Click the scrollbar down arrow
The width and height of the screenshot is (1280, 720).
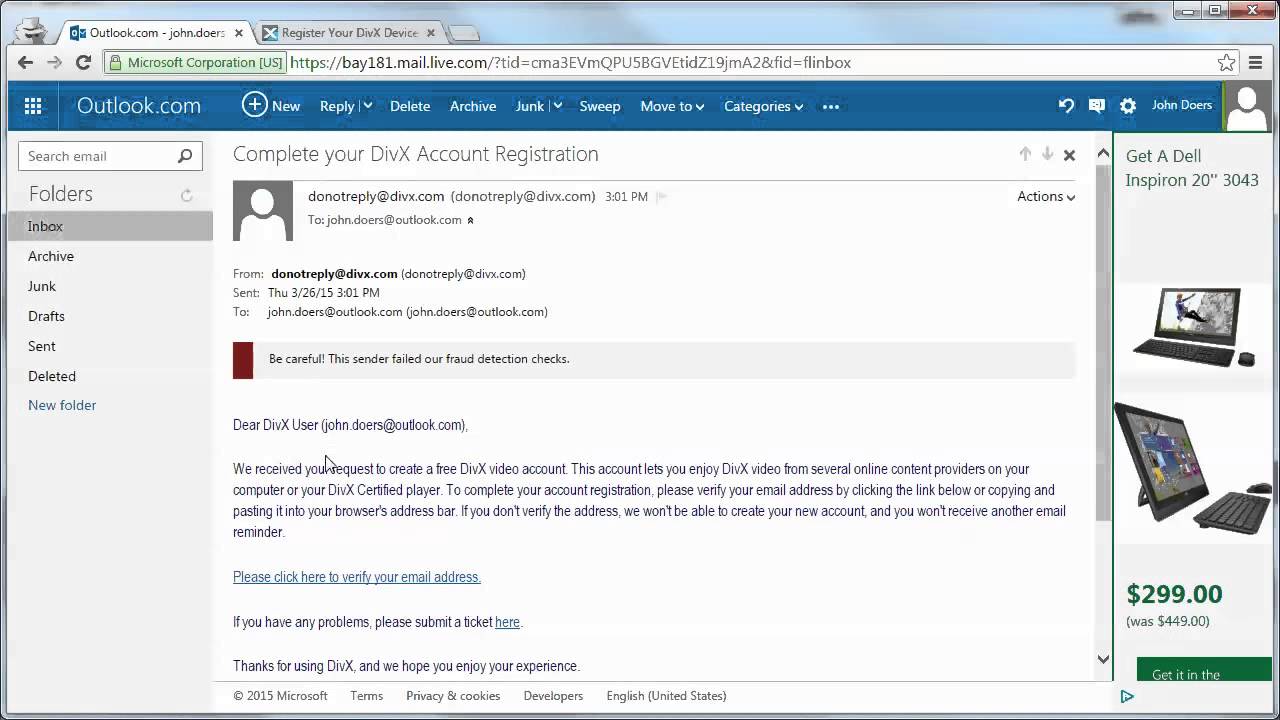coord(1103,659)
